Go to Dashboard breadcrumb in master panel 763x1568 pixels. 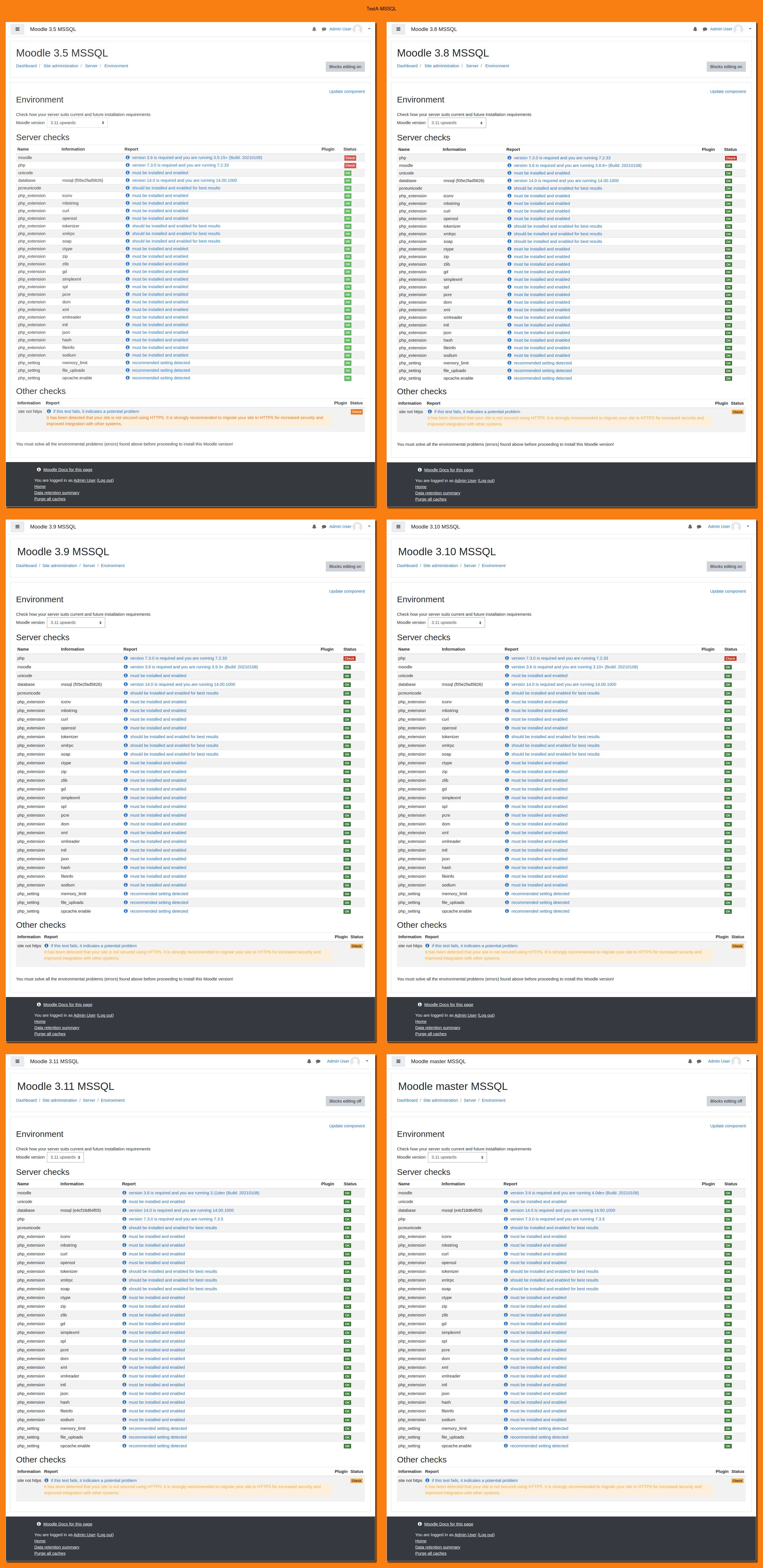point(407,1100)
